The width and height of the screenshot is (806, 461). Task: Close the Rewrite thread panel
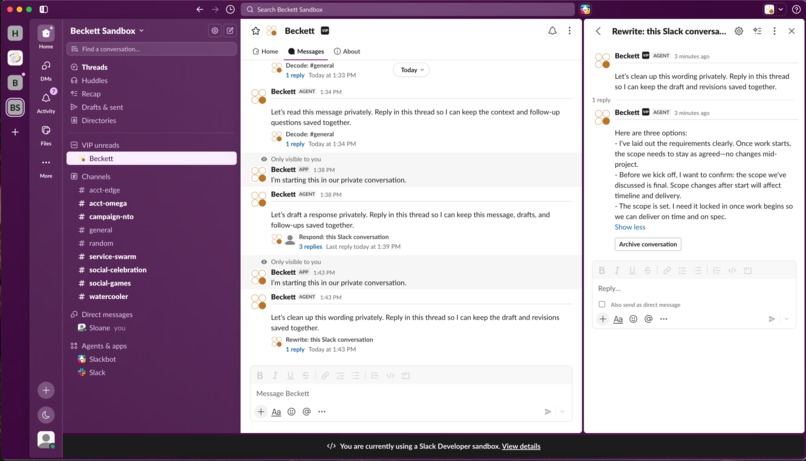792,31
